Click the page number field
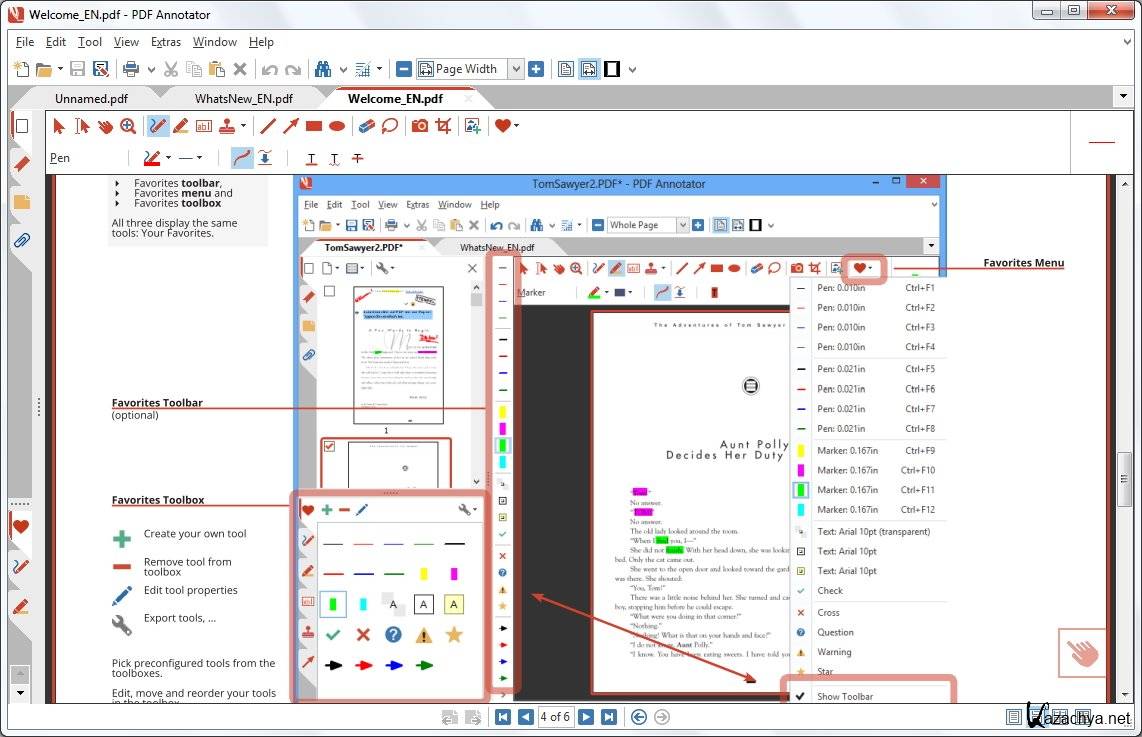Viewport: 1142px width, 737px height. click(x=555, y=717)
